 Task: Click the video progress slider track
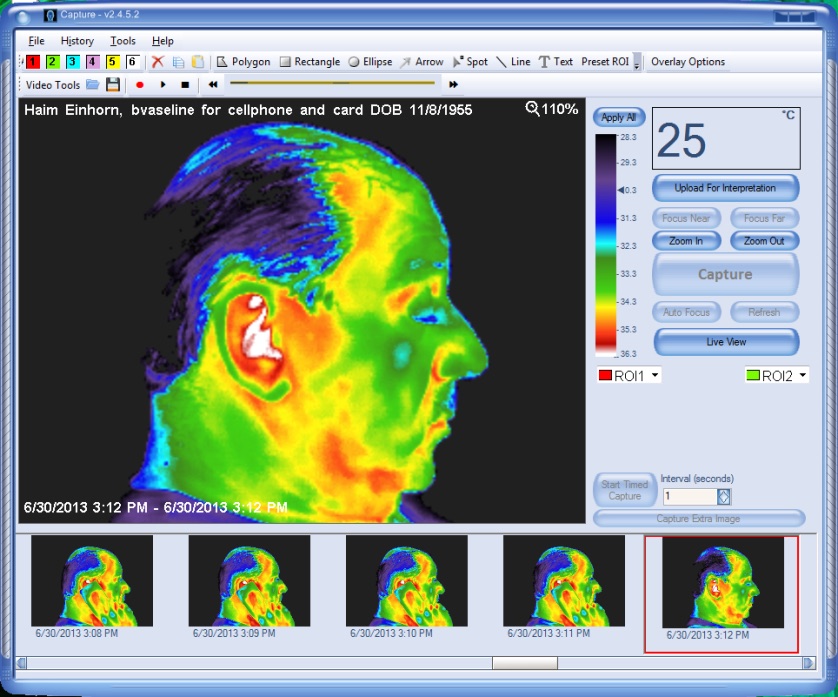332,83
